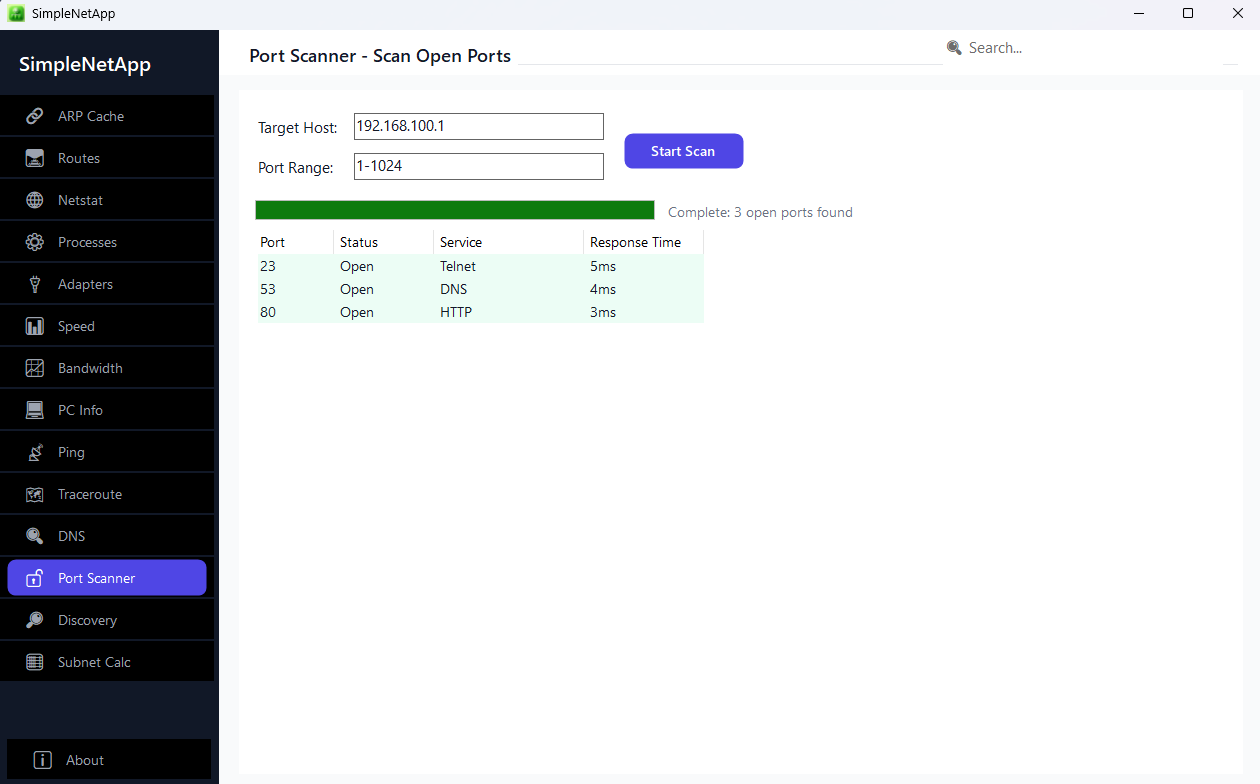Click the Bandwidth graph icon
Screen dimensions: 1260x784
pyautogui.click(x=35, y=368)
